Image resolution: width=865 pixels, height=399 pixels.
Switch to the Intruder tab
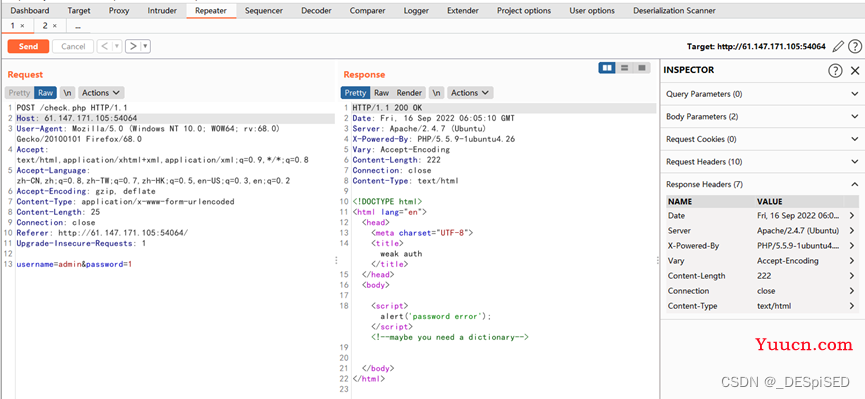tap(162, 10)
